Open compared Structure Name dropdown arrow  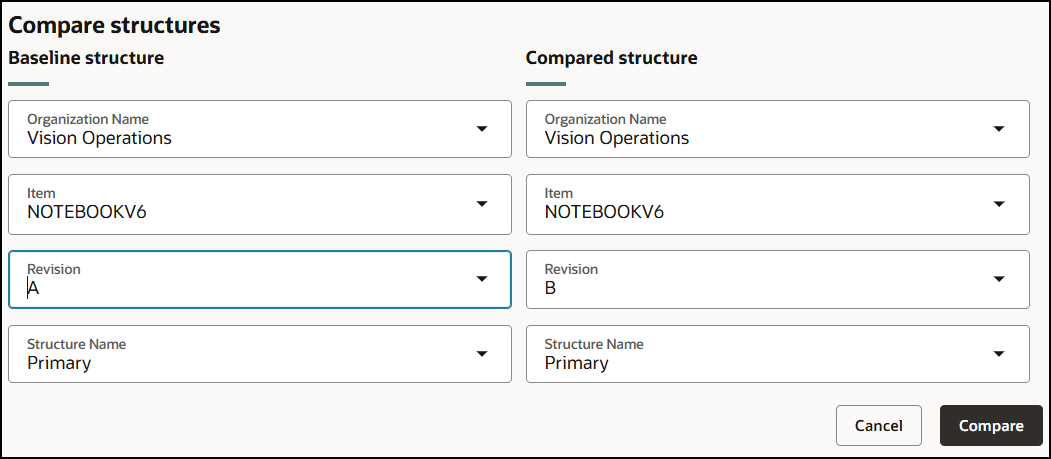tap(998, 354)
